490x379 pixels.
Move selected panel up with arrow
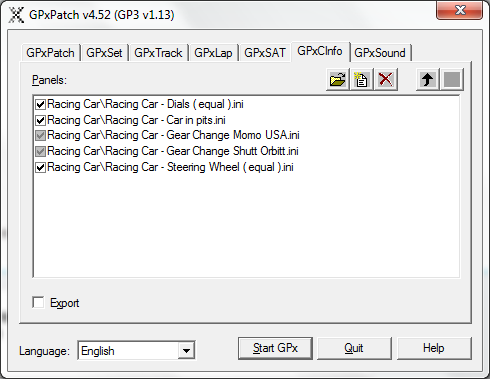tap(428, 80)
